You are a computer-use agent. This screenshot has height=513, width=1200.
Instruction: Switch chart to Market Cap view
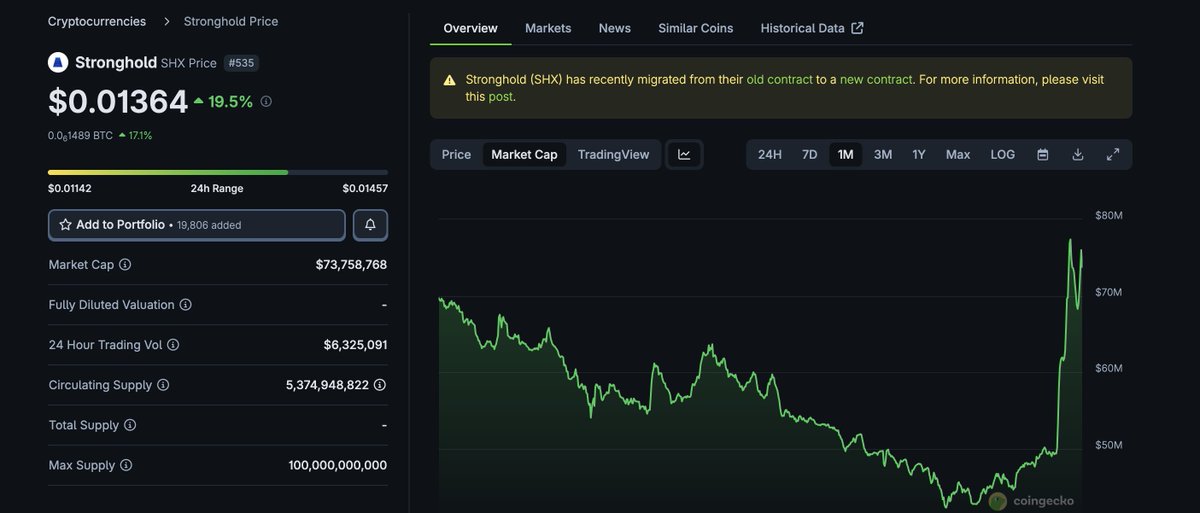point(524,154)
